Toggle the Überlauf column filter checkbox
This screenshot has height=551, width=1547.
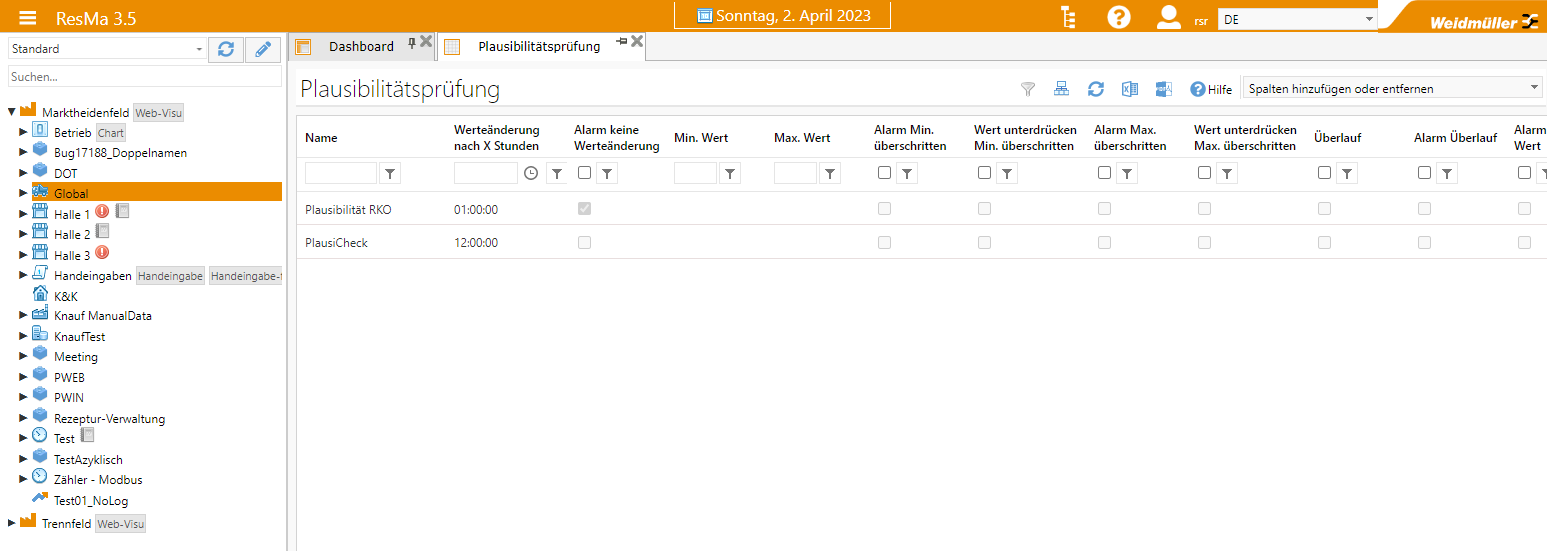pos(1324,173)
